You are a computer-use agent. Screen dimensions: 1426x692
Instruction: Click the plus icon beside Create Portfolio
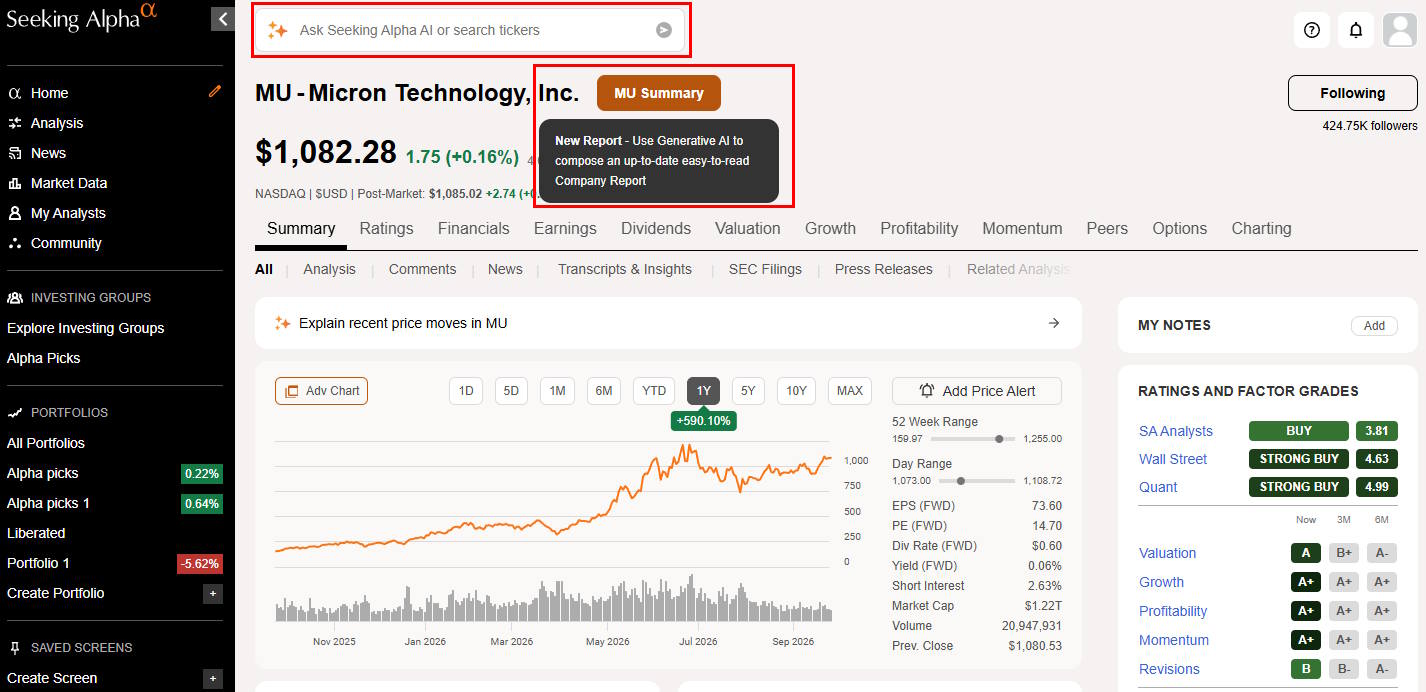(212, 594)
